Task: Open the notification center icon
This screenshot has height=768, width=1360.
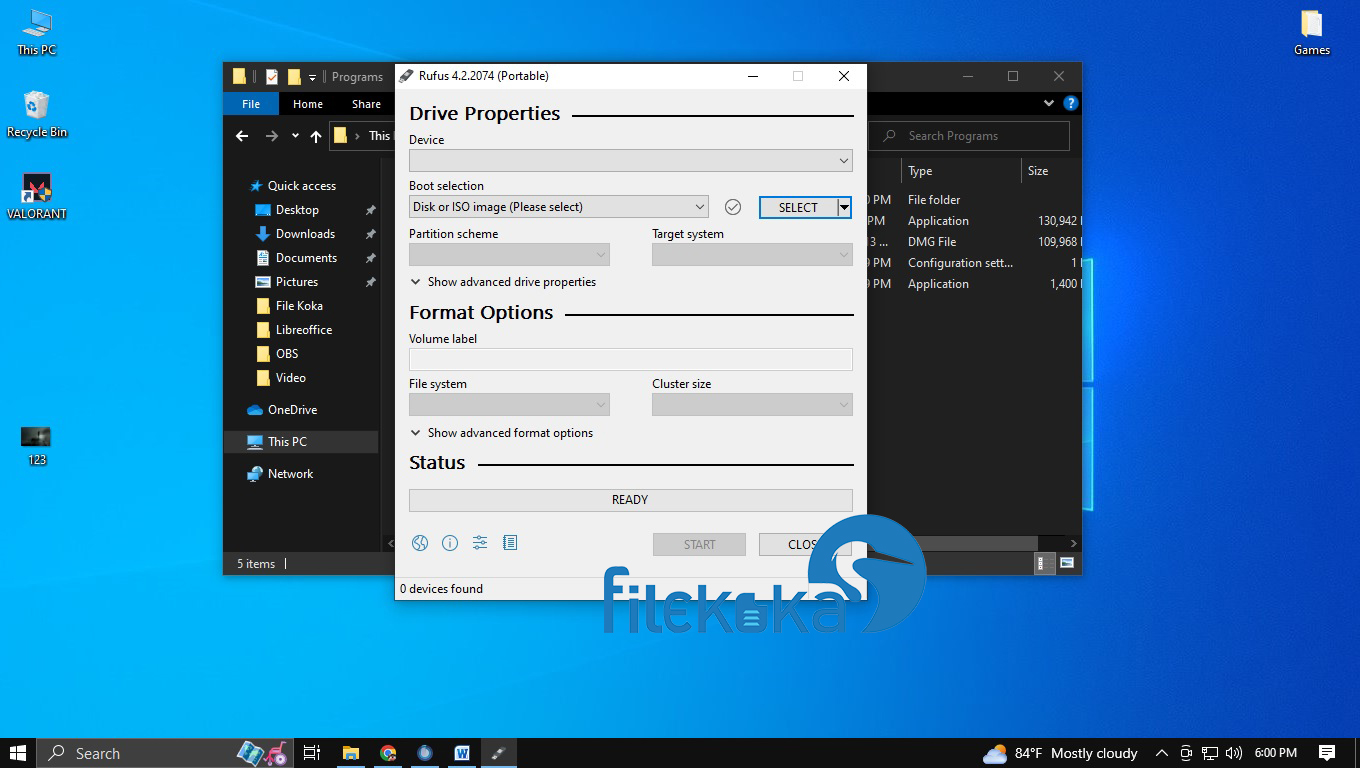Action: coord(1327,753)
